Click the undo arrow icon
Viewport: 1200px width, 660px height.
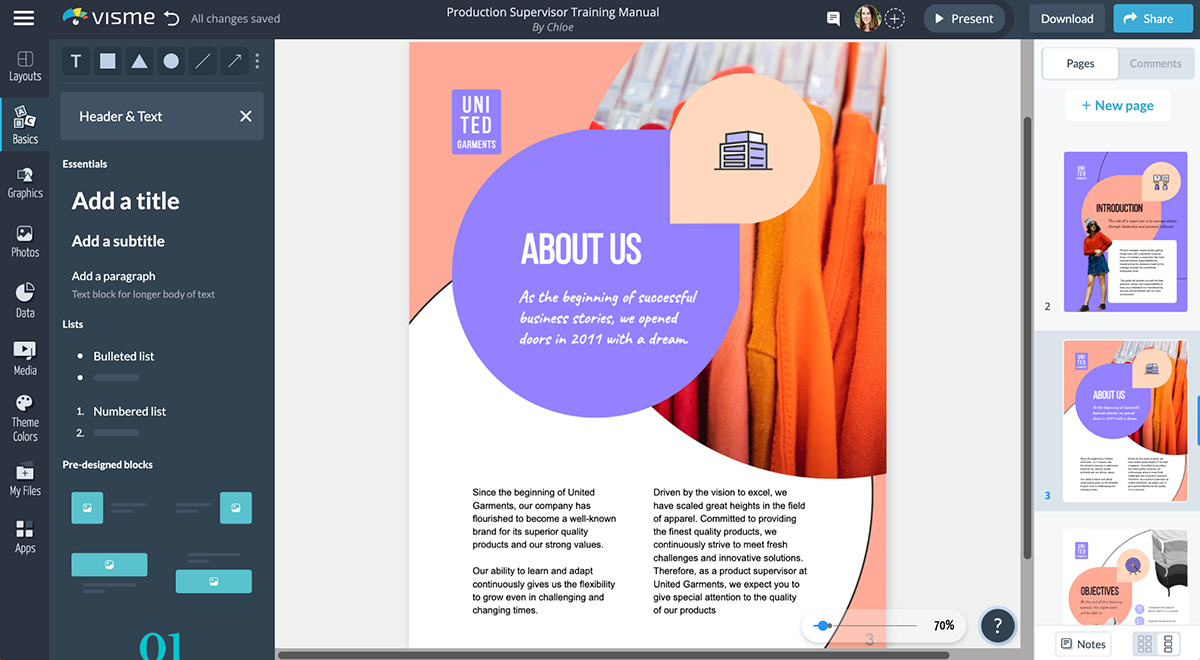172,18
